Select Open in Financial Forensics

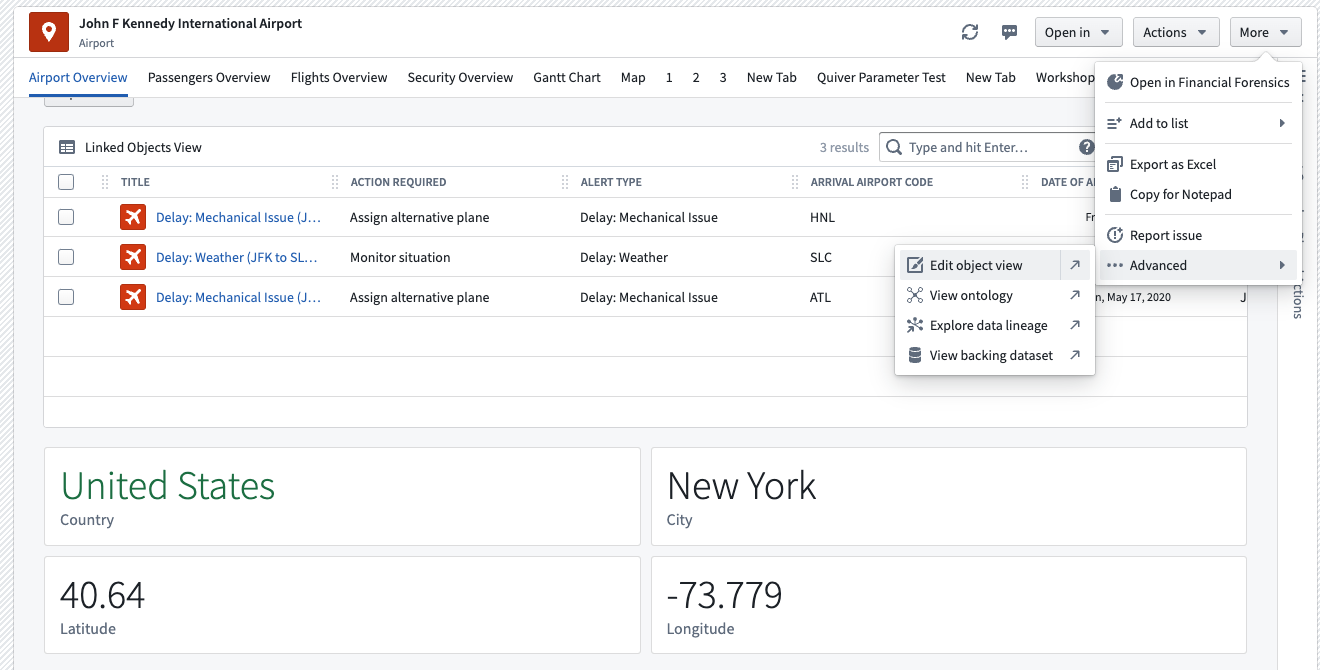point(1199,82)
